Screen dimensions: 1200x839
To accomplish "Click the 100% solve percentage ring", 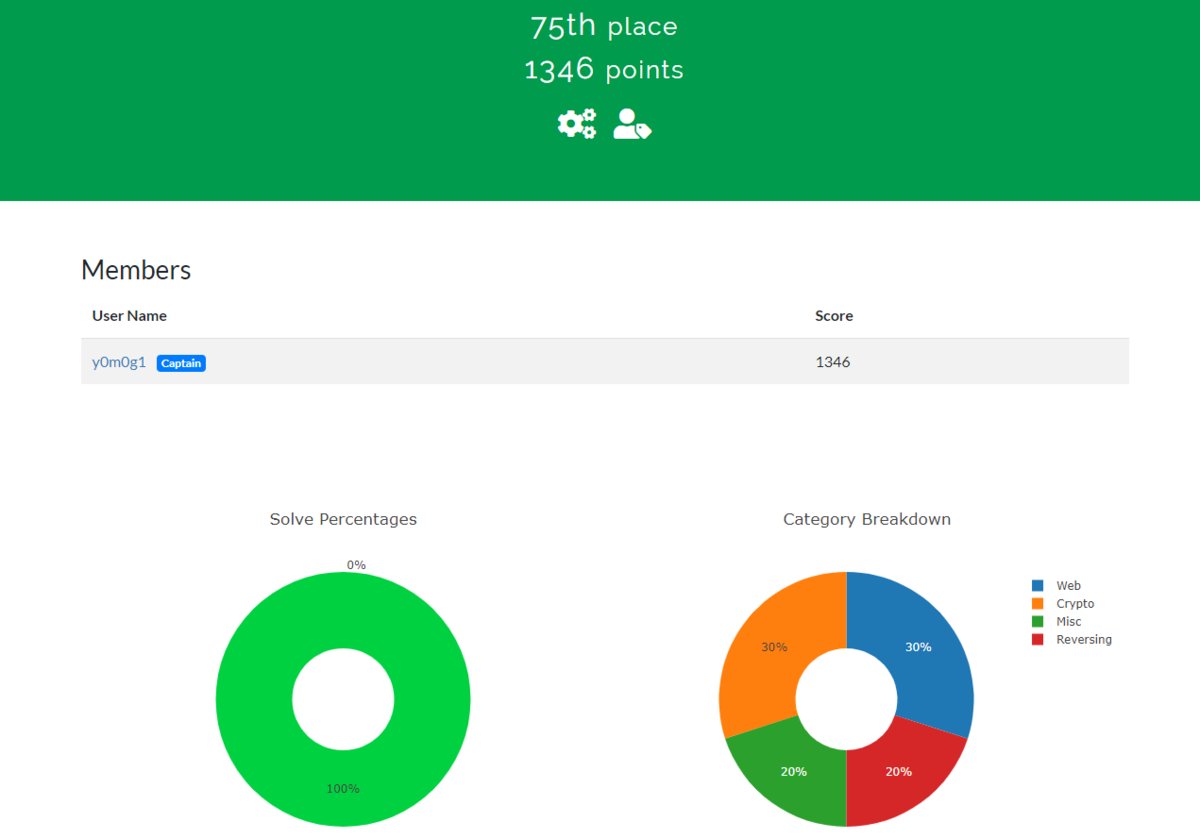I will tap(343, 788).
